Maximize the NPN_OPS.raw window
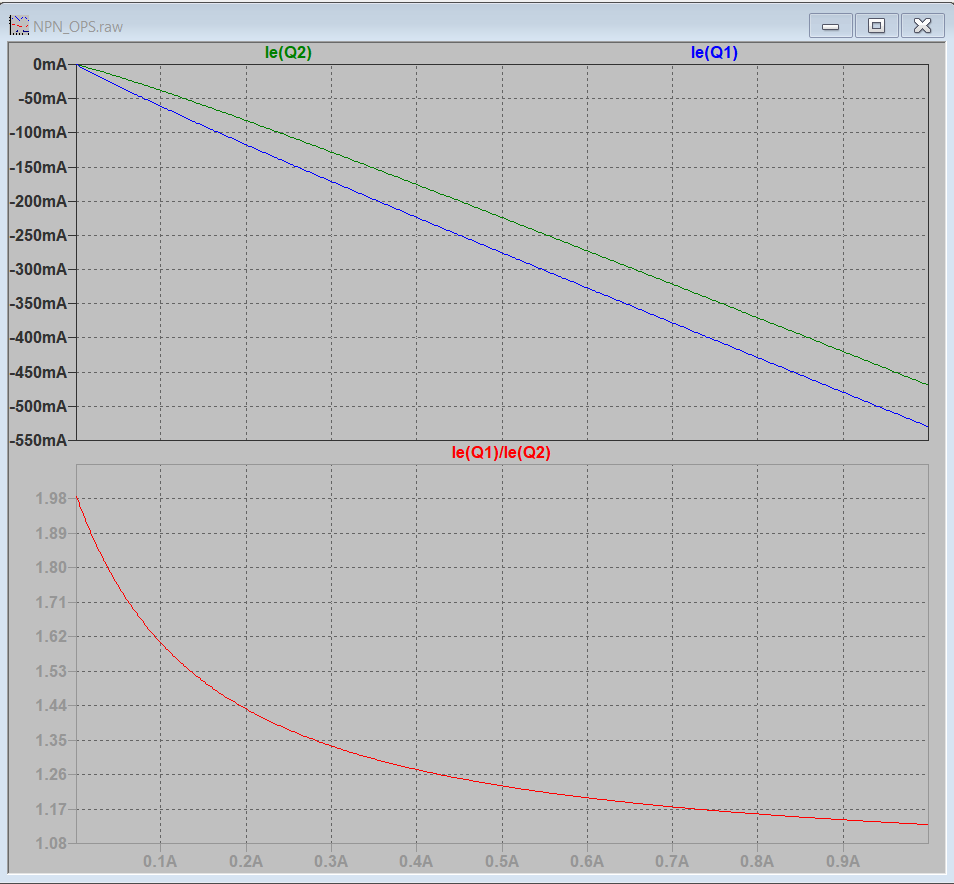The image size is (954, 884). click(876, 26)
